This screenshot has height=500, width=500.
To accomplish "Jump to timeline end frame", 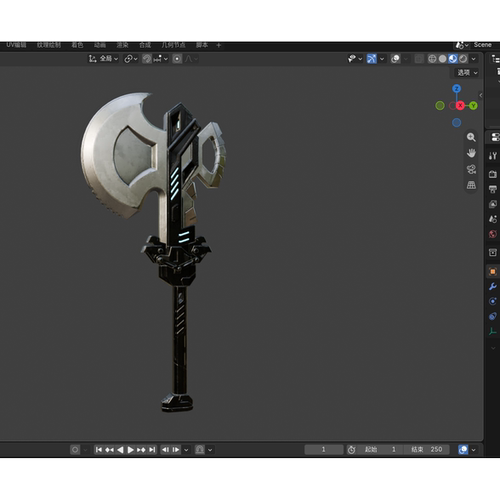I will [x=152, y=450].
